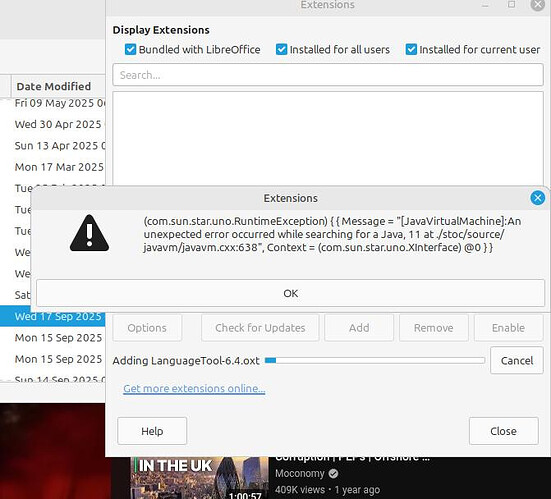Close the error dialog with the blue X
The image size is (551, 499).
click(x=537, y=198)
